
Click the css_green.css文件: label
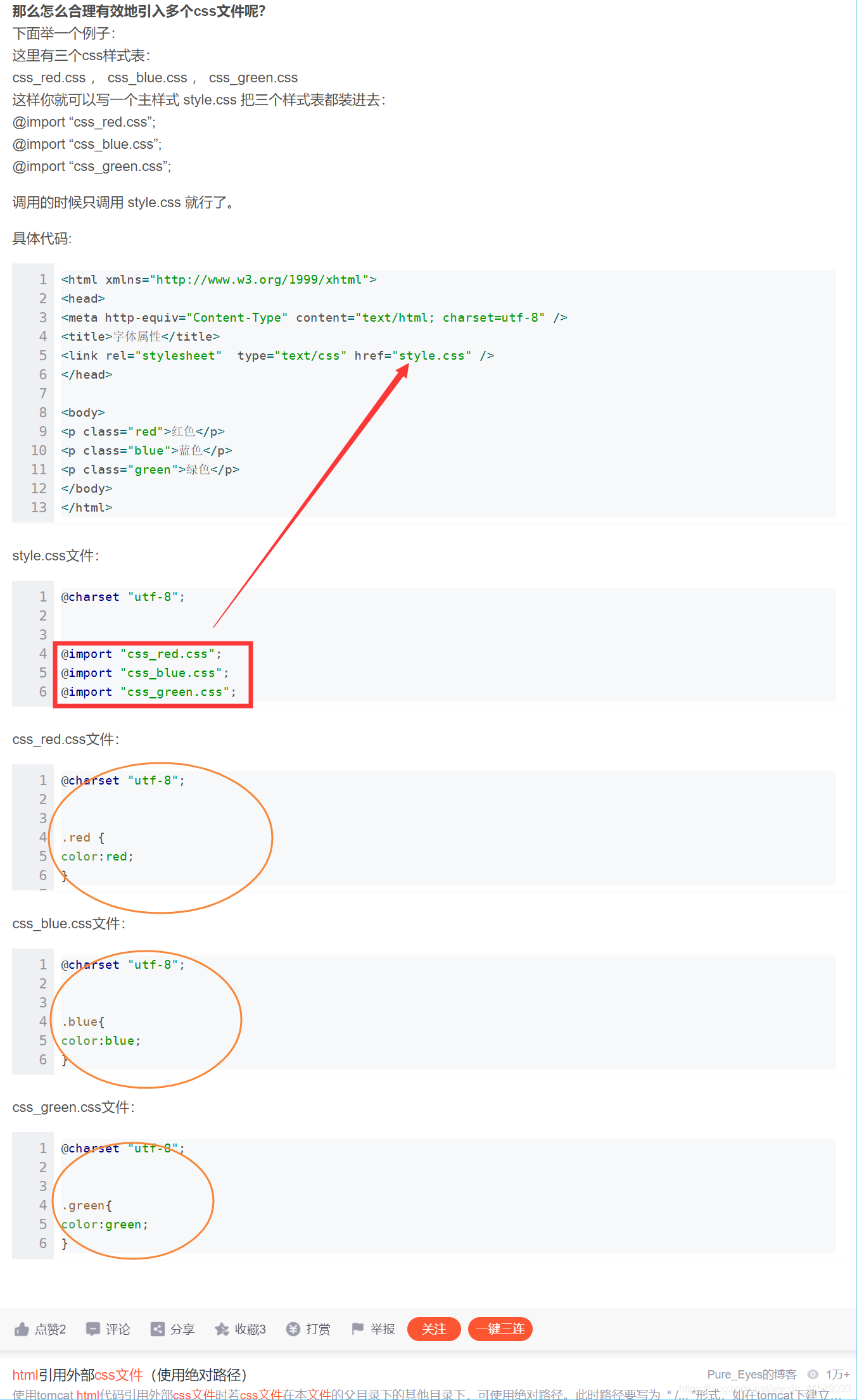(x=73, y=1107)
